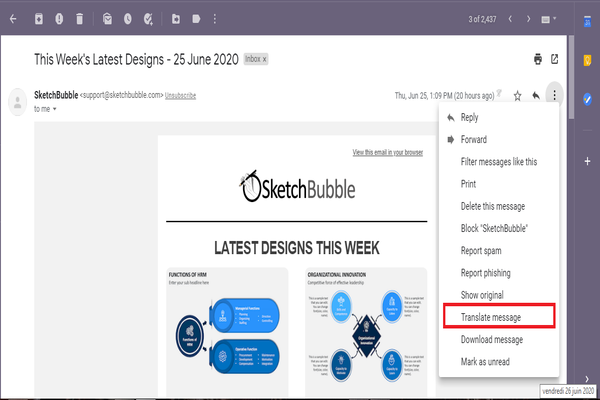Click the Unsubscribe link
Viewport: 600px width, 400px height.
click(180, 95)
